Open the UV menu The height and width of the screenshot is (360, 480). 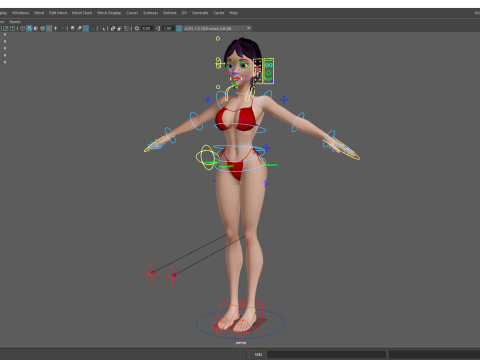184,13
